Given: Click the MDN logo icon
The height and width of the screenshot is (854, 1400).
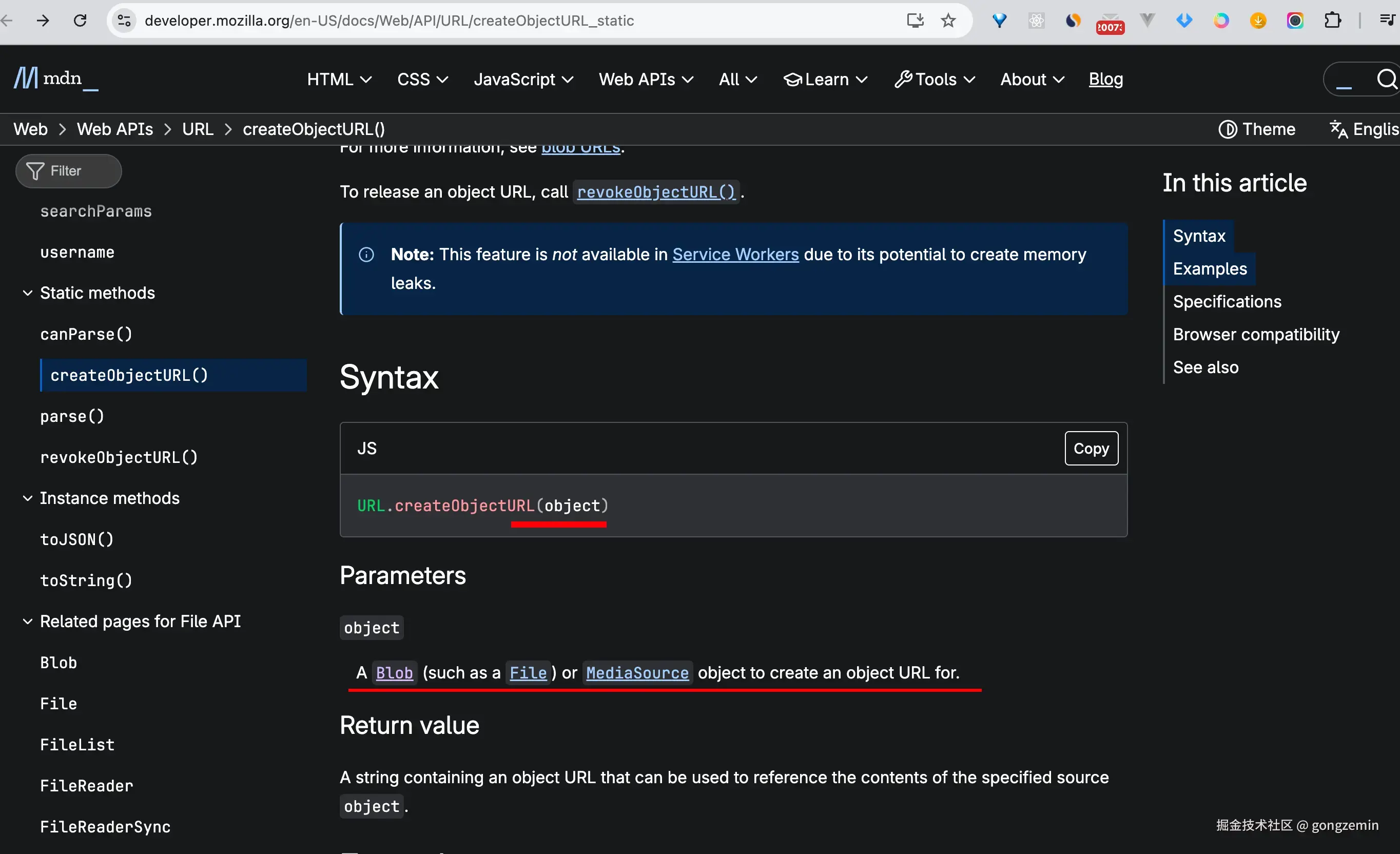Looking at the screenshot, I should [x=26, y=79].
